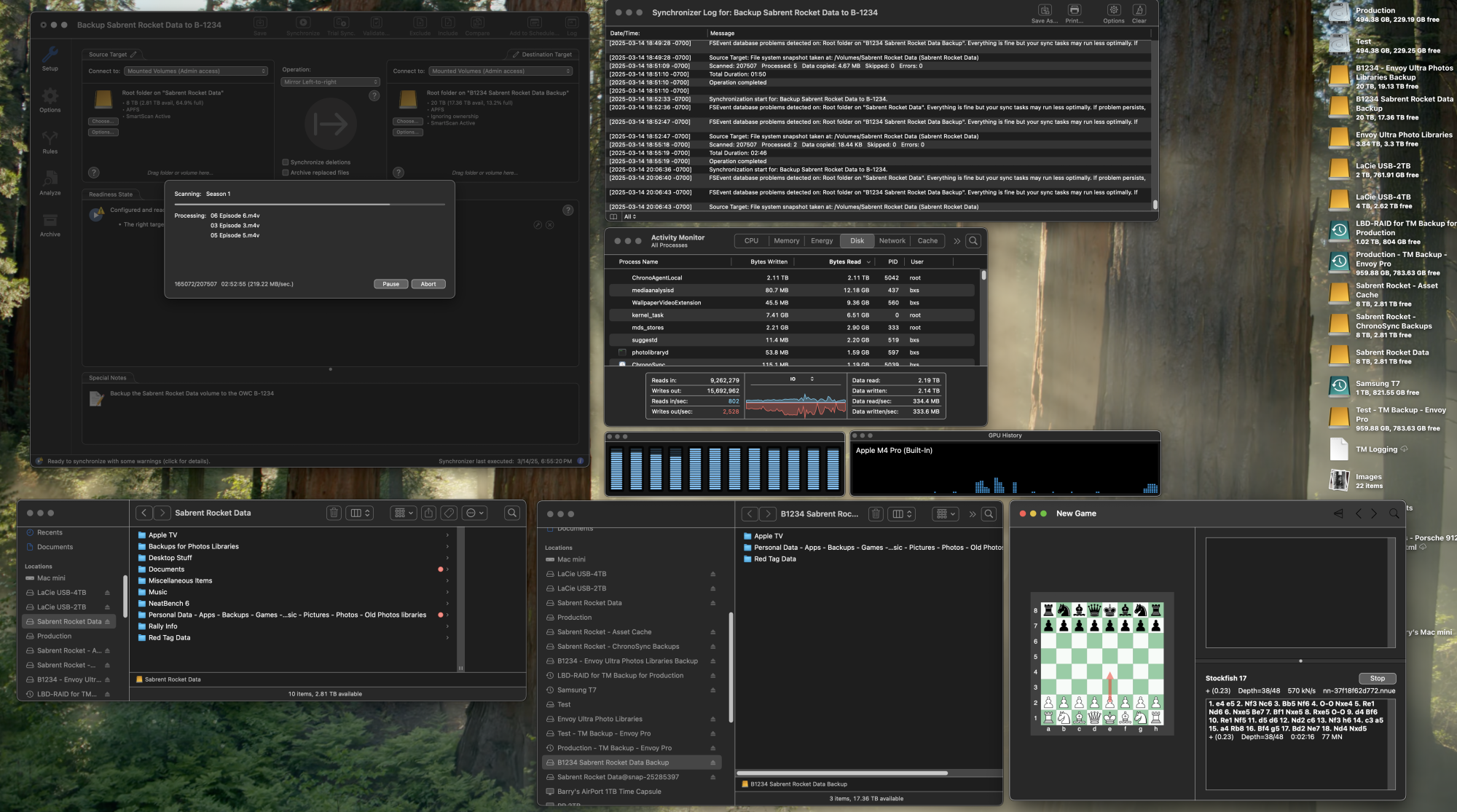Click the Stop button for Stockfish 17
The width and height of the screenshot is (1457, 812).
[1377, 679]
